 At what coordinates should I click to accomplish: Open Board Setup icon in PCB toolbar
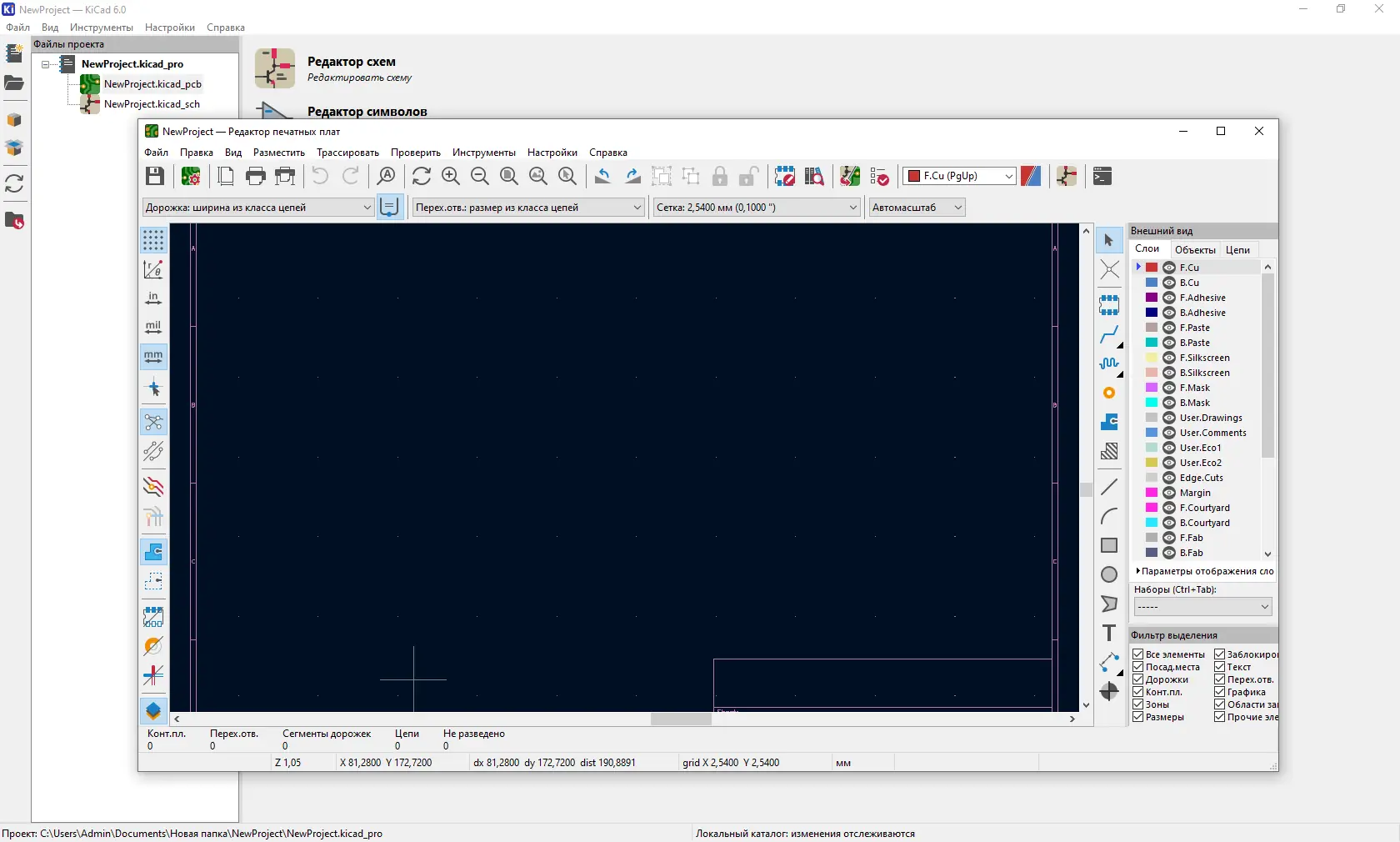click(x=191, y=176)
